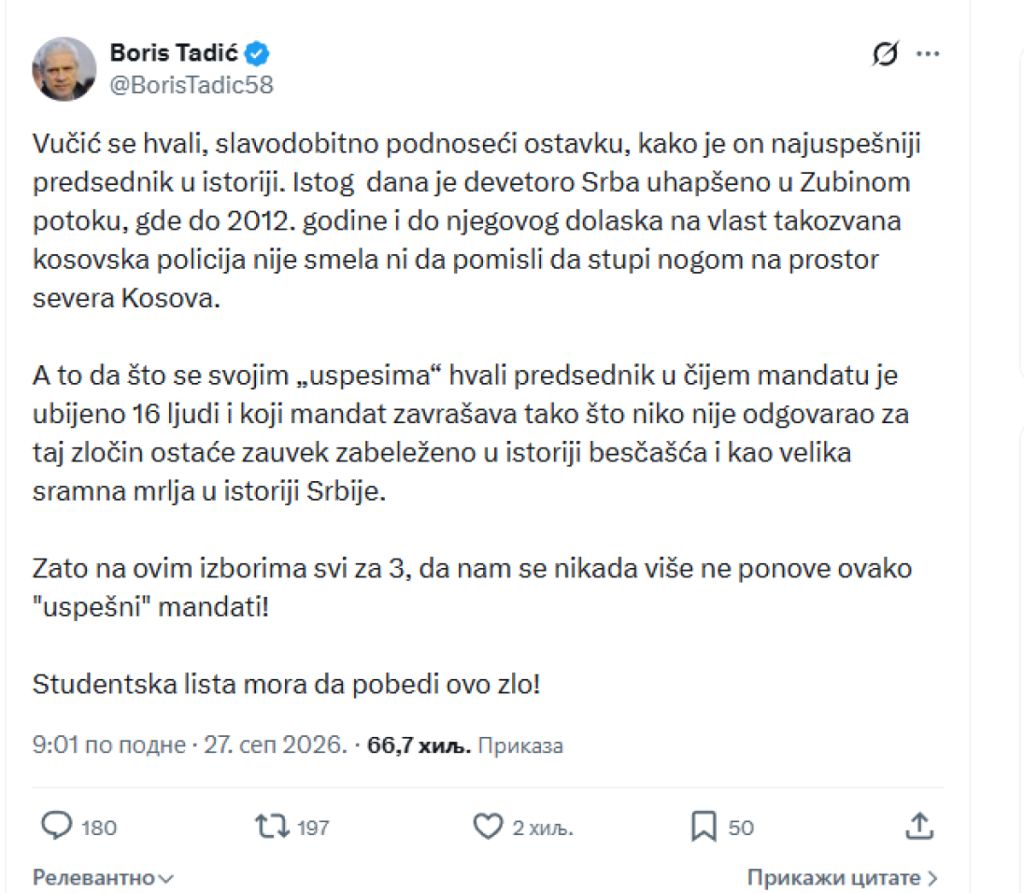Click the Boris Tadić display name

click(x=174, y=53)
